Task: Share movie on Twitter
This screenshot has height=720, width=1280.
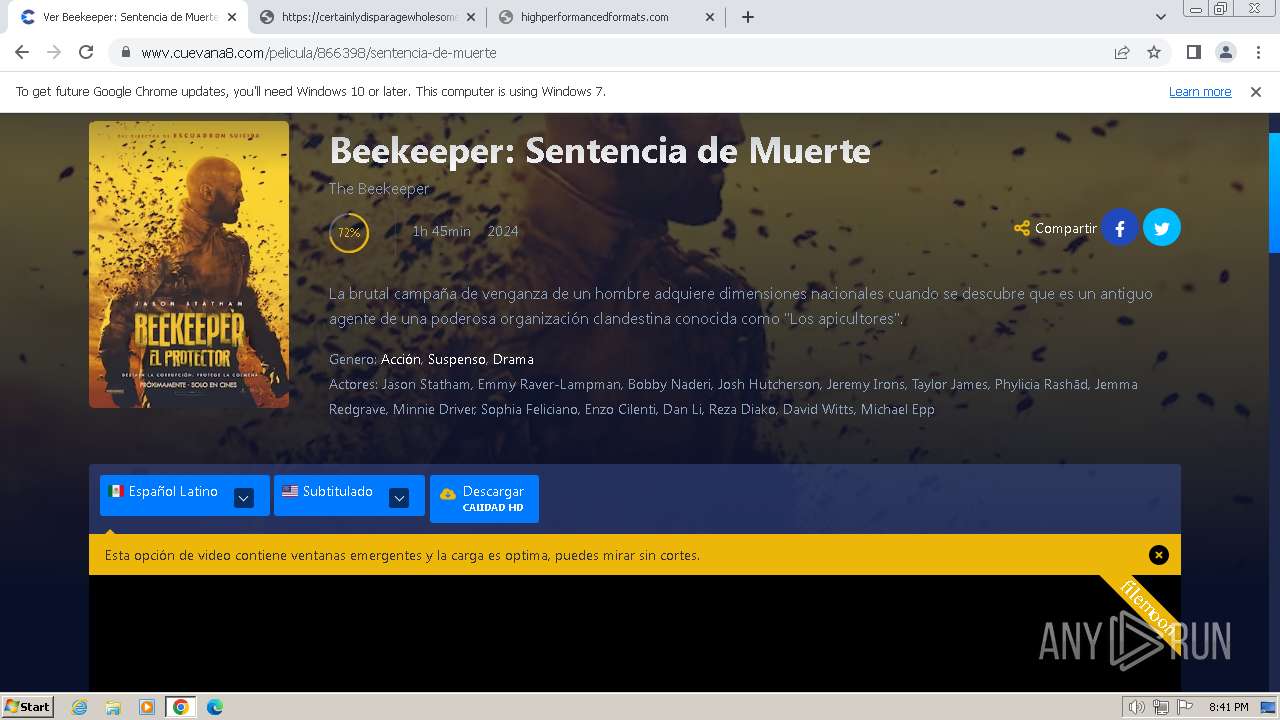Action: click(1162, 228)
